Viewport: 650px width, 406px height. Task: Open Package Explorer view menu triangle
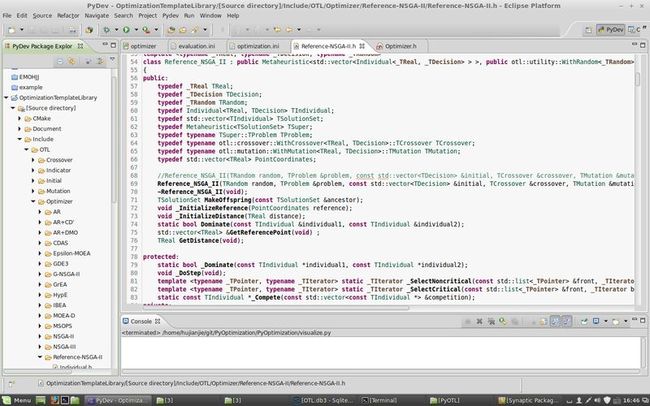(x=112, y=60)
